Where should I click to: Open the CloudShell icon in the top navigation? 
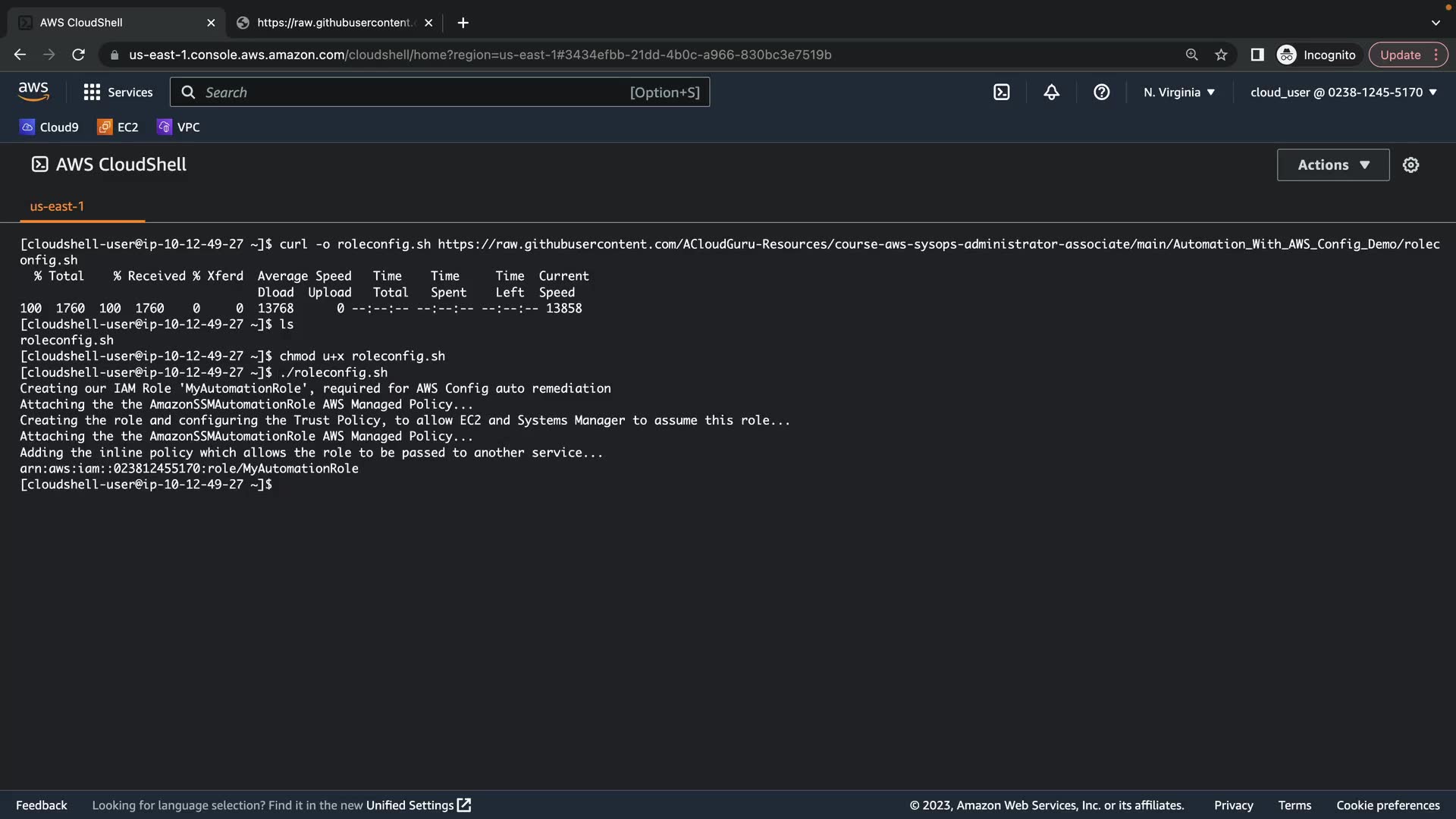click(x=1001, y=93)
